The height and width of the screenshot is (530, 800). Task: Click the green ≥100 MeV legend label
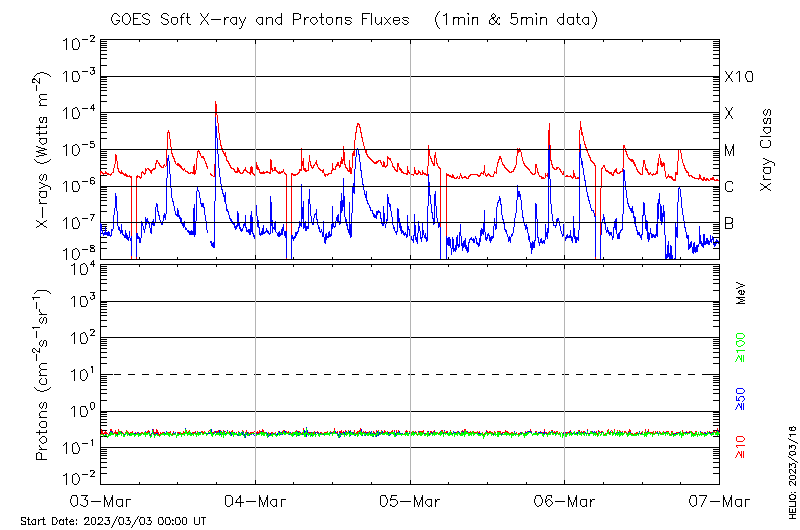[741, 349]
